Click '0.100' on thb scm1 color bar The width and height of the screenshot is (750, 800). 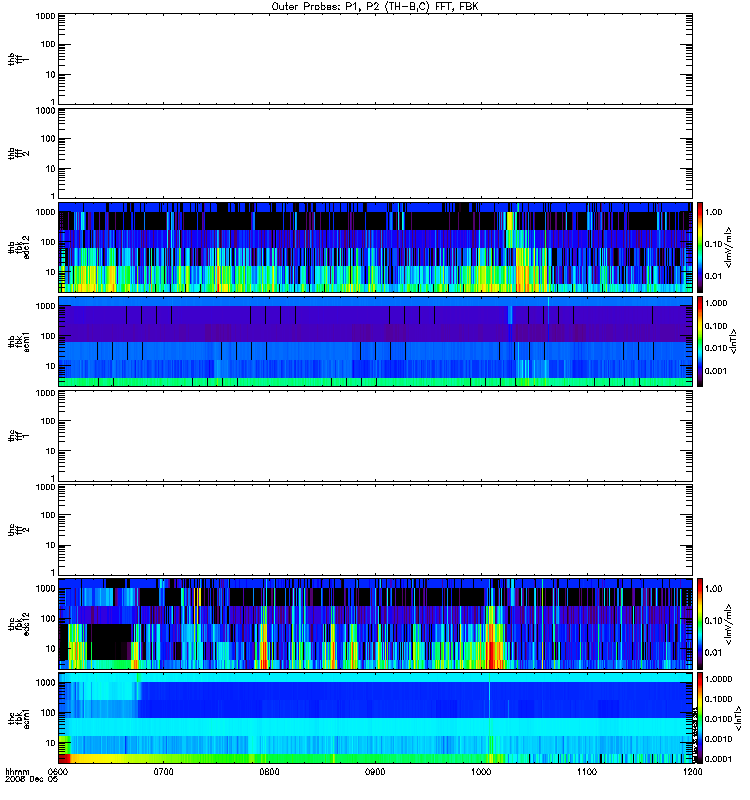pyautogui.click(x=716, y=326)
